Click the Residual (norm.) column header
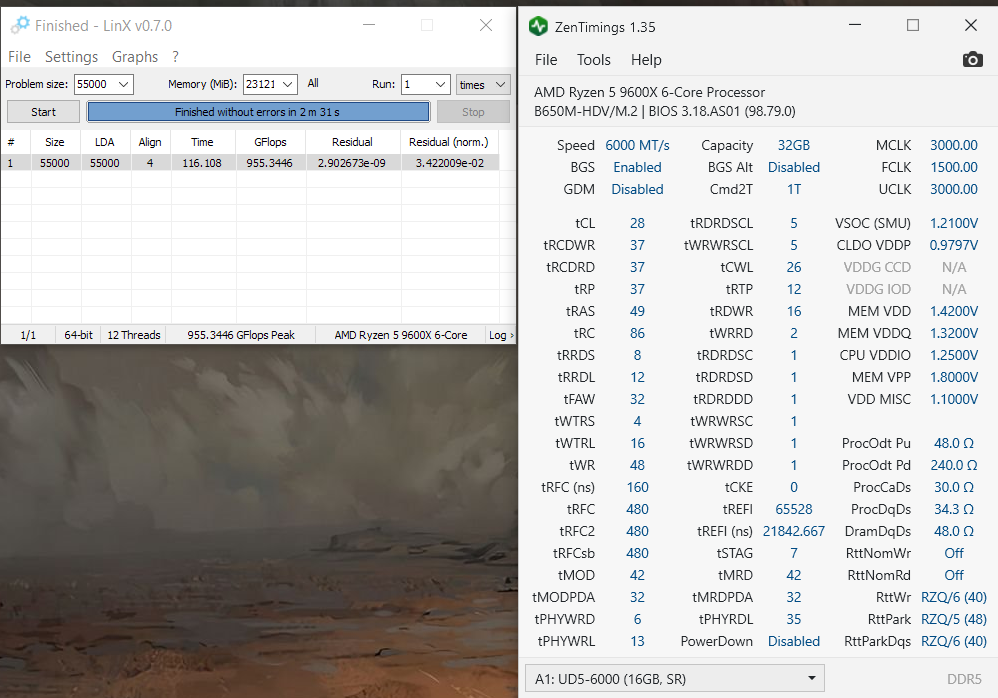 449,142
